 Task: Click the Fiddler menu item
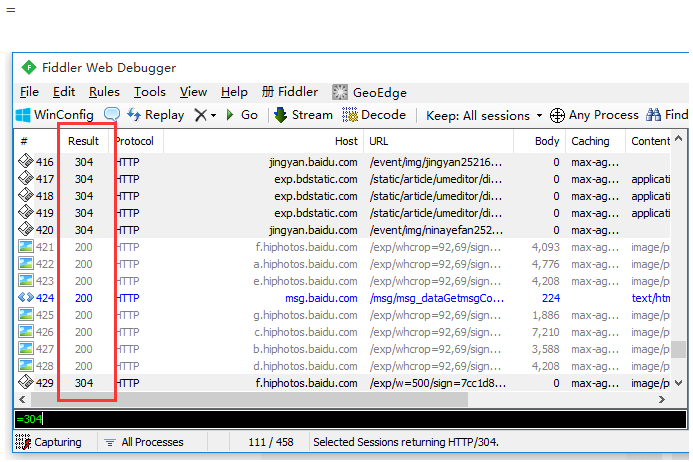(x=290, y=92)
